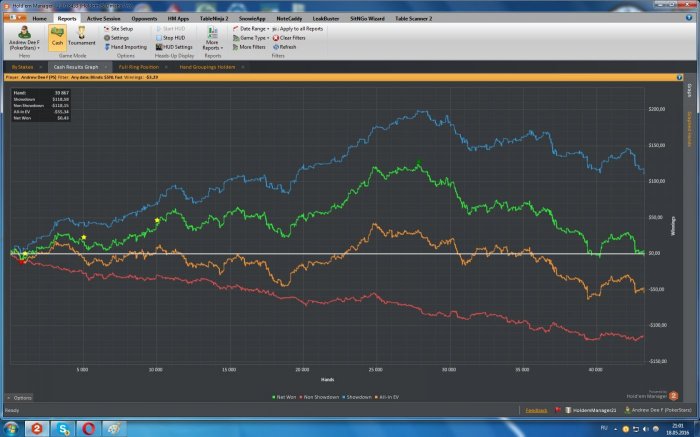Open Skype from taskbar
This screenshot has height=437, width=700.
62,429
